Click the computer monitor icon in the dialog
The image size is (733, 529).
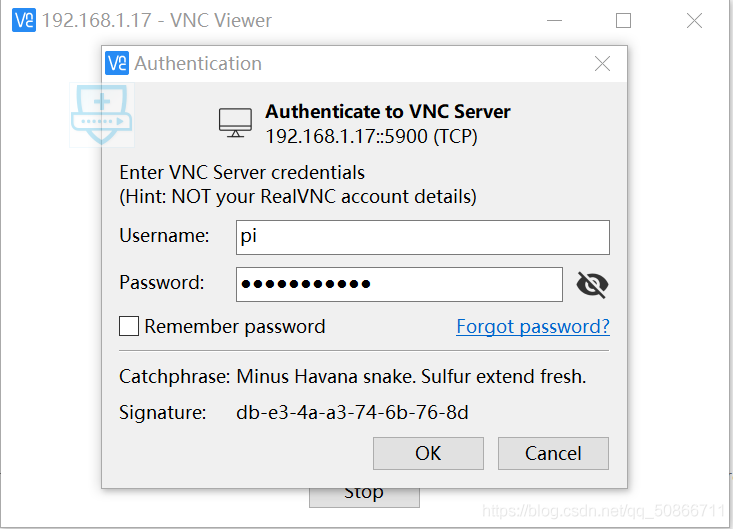coord(235,123)
